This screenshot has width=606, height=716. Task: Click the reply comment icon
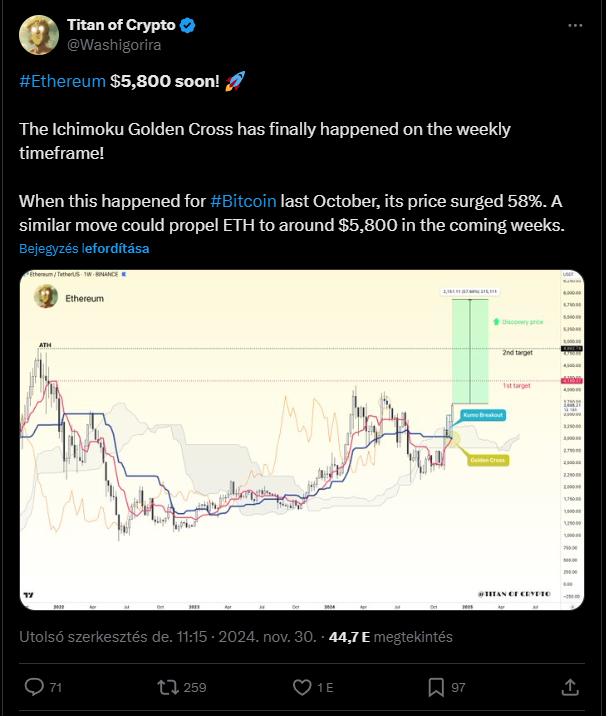point(34,687)
